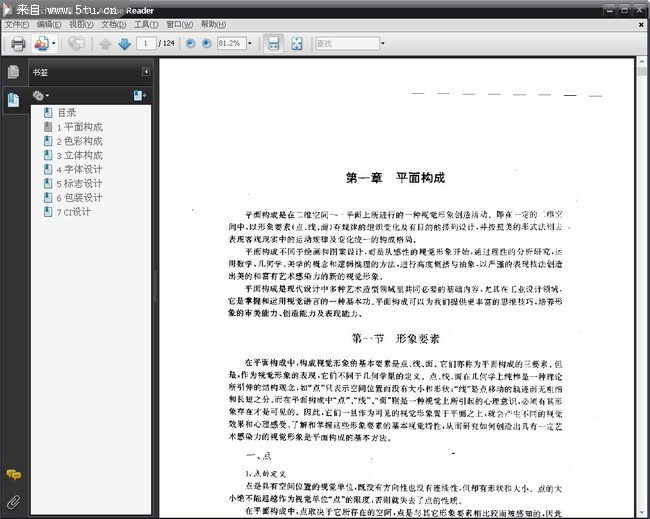Viewport: 650px width, 519px height.
Task: Jump to bookmark 2 色彩构成
Action: (79, 141)
